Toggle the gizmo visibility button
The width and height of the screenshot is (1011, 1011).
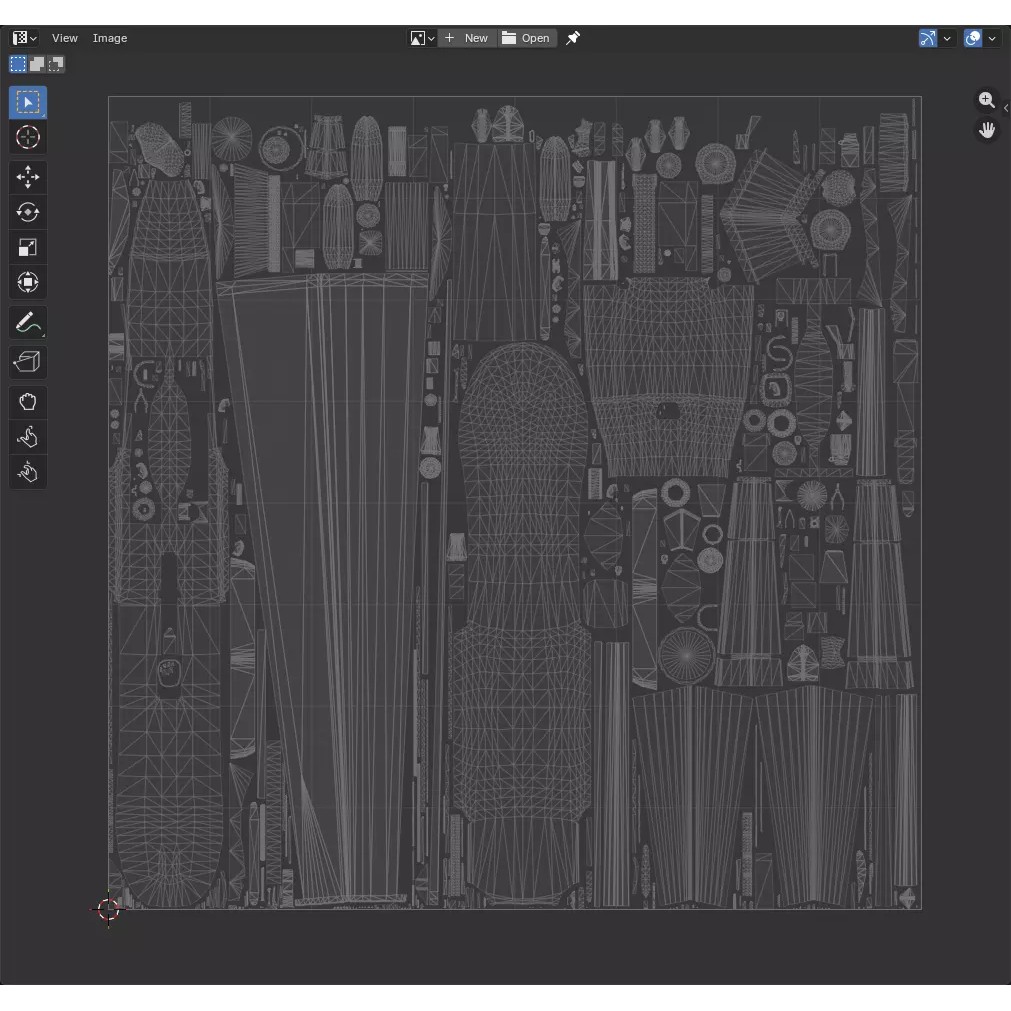[927, 38]
